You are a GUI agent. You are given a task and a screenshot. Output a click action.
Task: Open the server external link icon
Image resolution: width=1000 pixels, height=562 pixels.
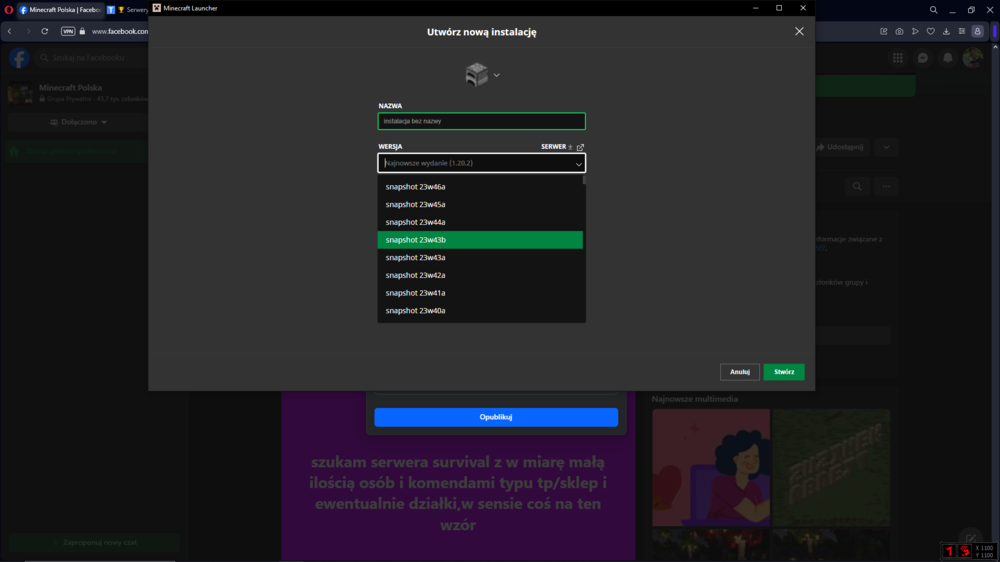(x=580, y=147)
